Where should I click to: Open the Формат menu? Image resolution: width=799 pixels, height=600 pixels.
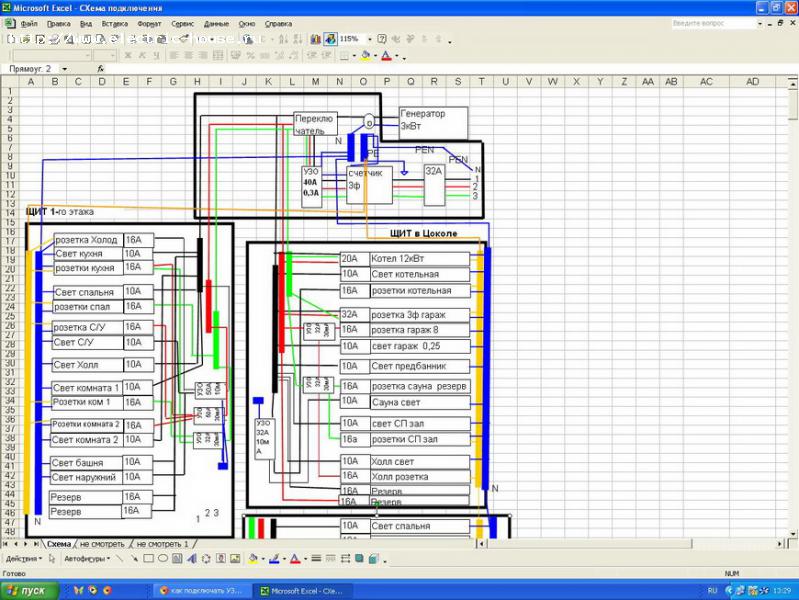[x=149, y=22]
